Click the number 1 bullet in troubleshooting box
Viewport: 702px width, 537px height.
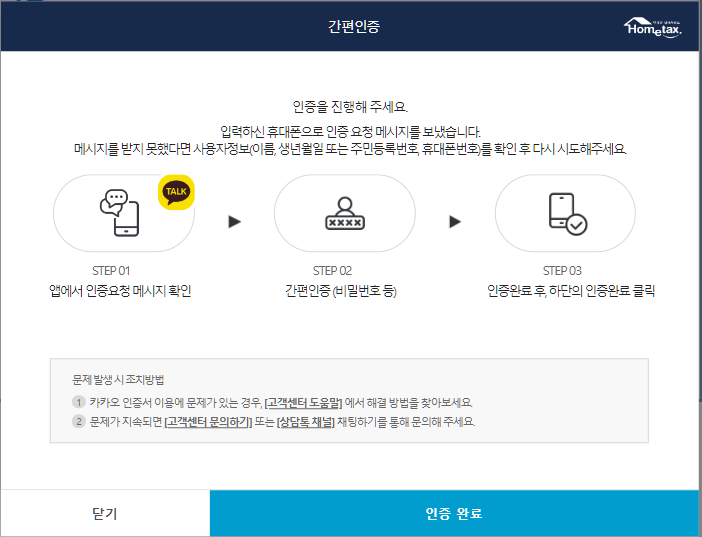coord(79,402)
